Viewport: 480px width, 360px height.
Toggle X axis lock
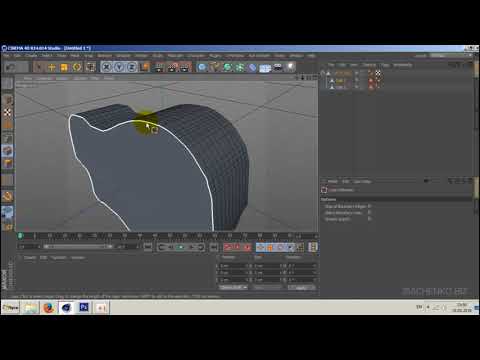106,67
